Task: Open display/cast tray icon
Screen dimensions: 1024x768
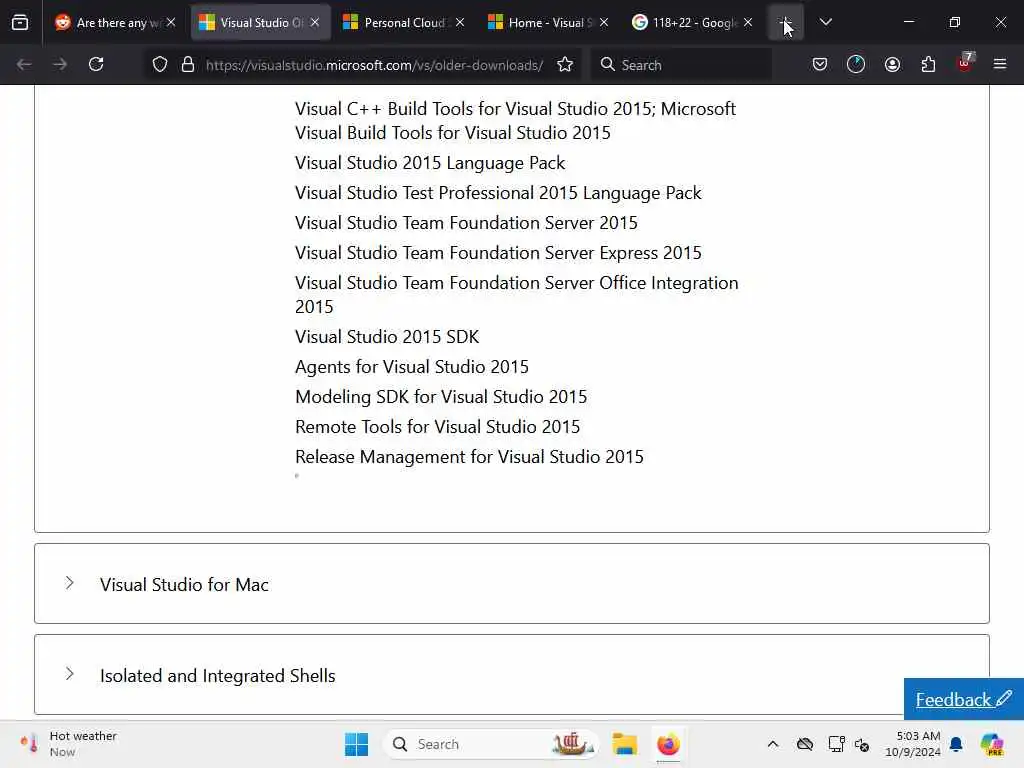Action: (x=836, y=744)
